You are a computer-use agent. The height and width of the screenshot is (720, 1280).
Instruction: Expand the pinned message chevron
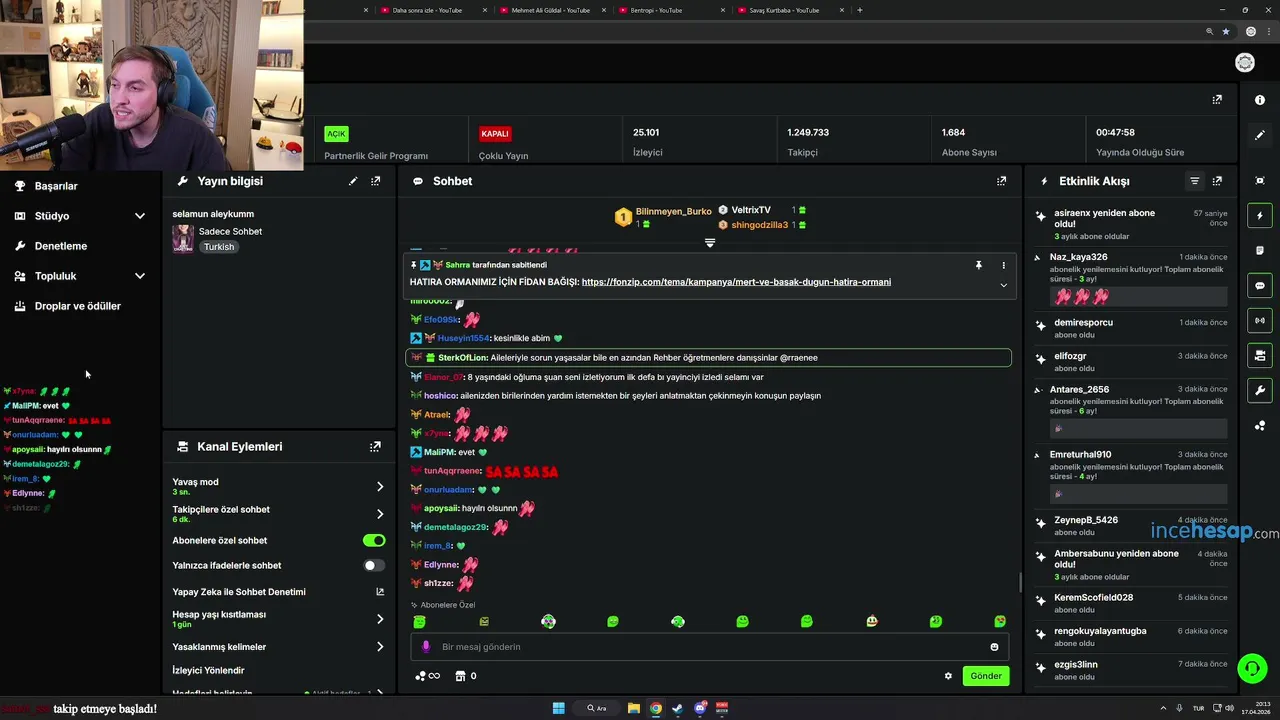click(1003, 285)
